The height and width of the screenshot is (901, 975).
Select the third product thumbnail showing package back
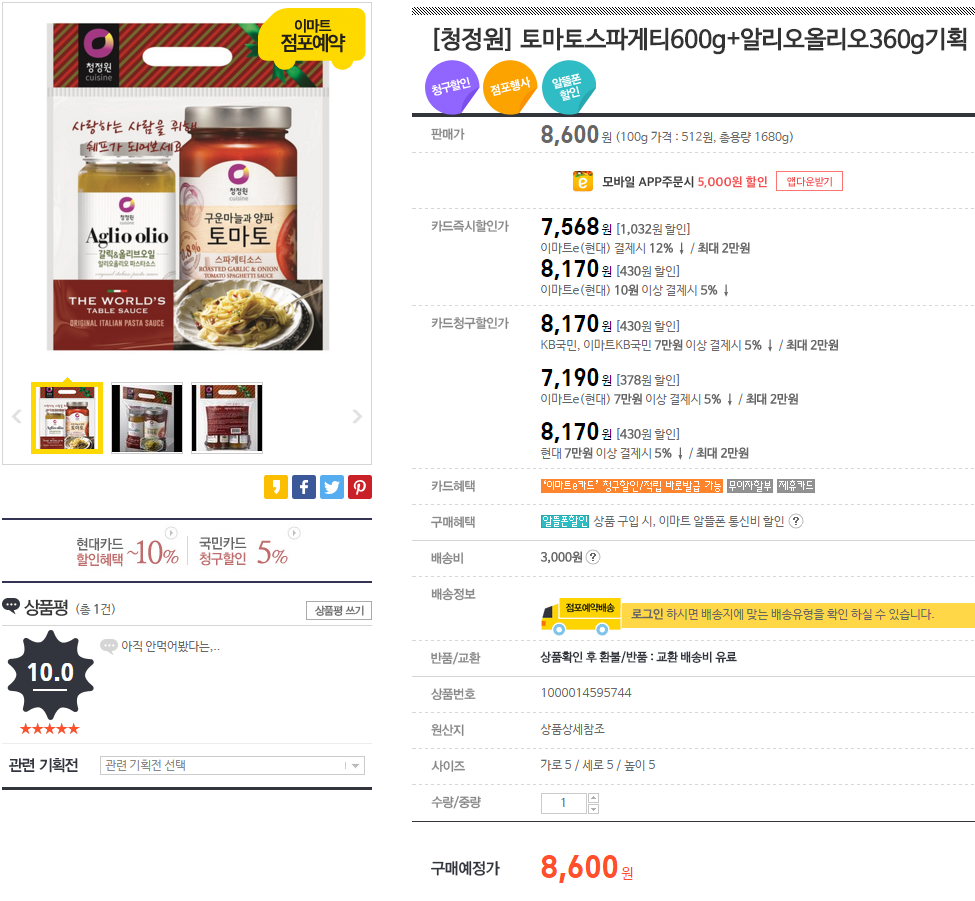(227, 418)
